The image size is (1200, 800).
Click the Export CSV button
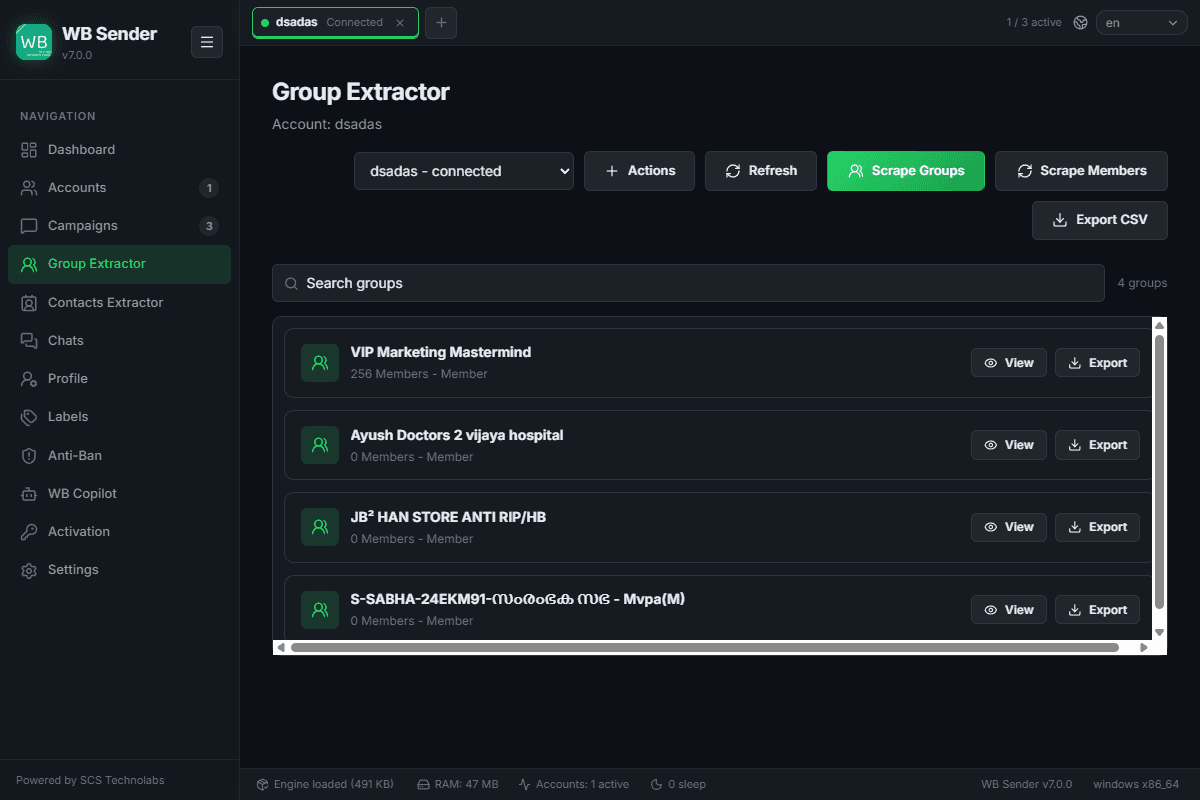(x=1100, y=220)
